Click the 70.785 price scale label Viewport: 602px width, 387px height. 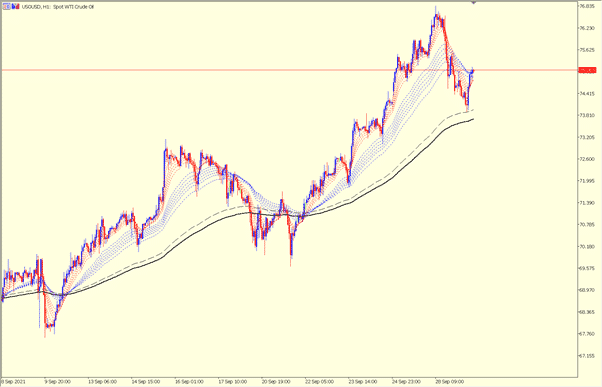click(587, 225)
